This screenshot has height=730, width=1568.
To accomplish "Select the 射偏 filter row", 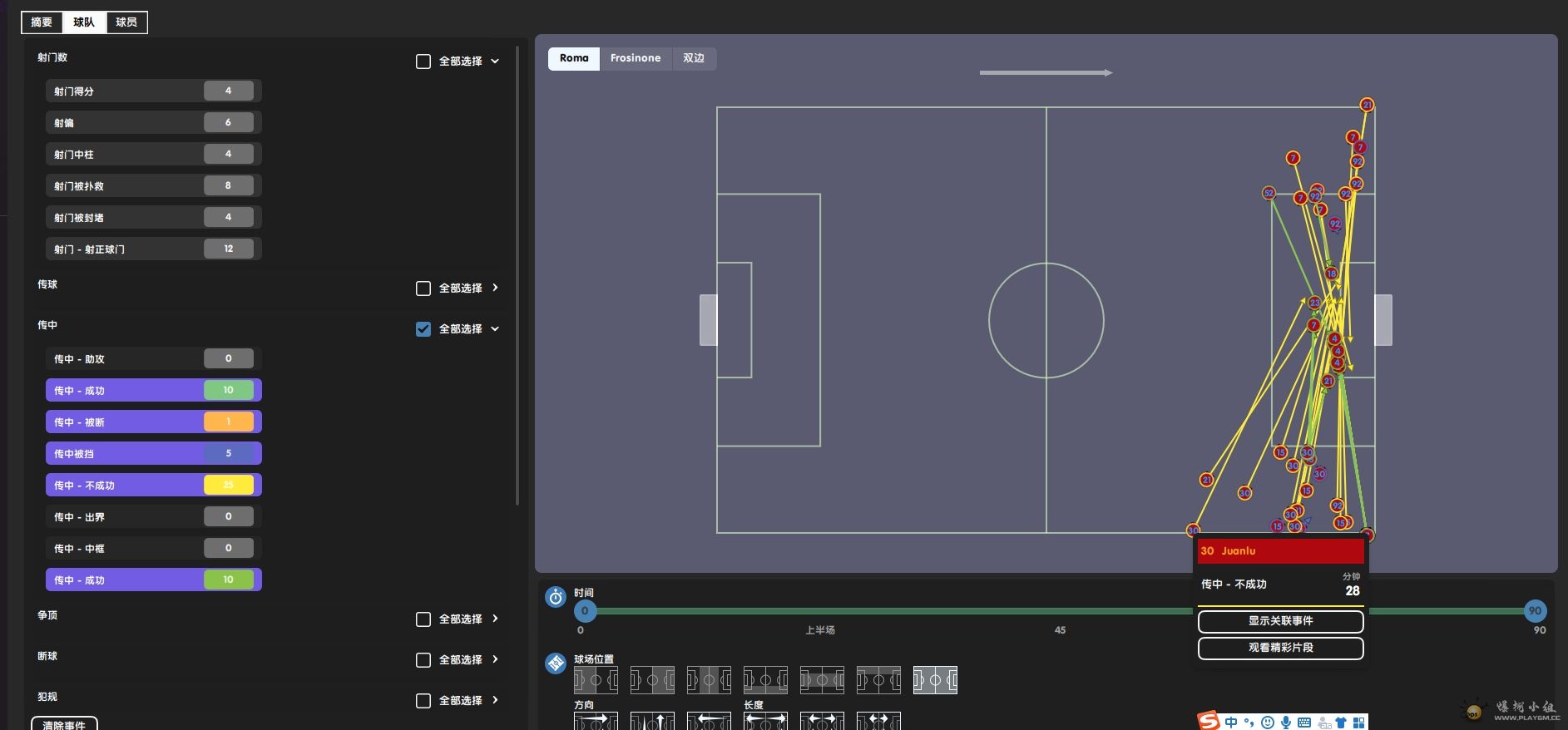I will (154, 123).
